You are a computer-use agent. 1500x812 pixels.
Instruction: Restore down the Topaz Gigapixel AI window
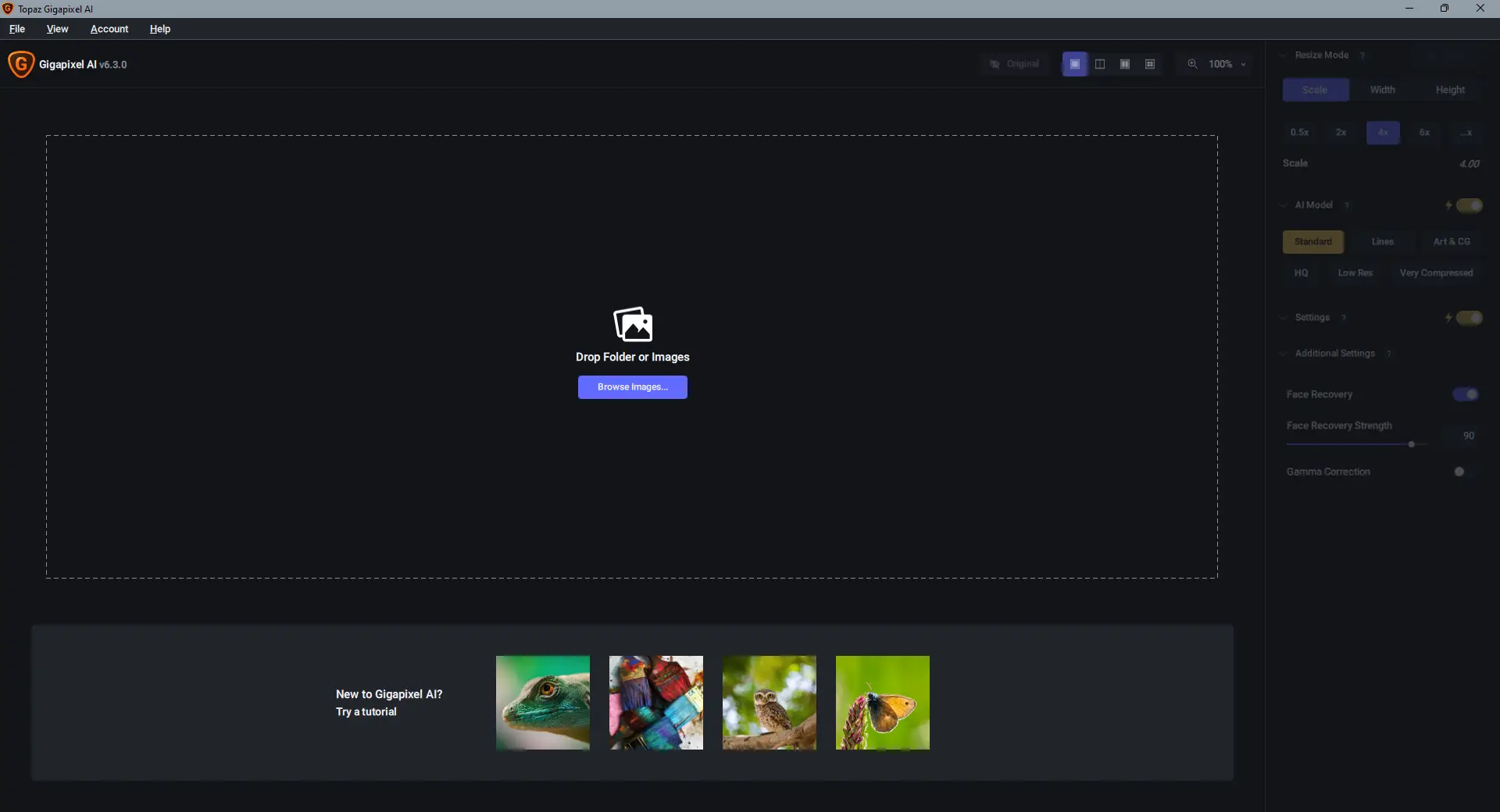1445,9
